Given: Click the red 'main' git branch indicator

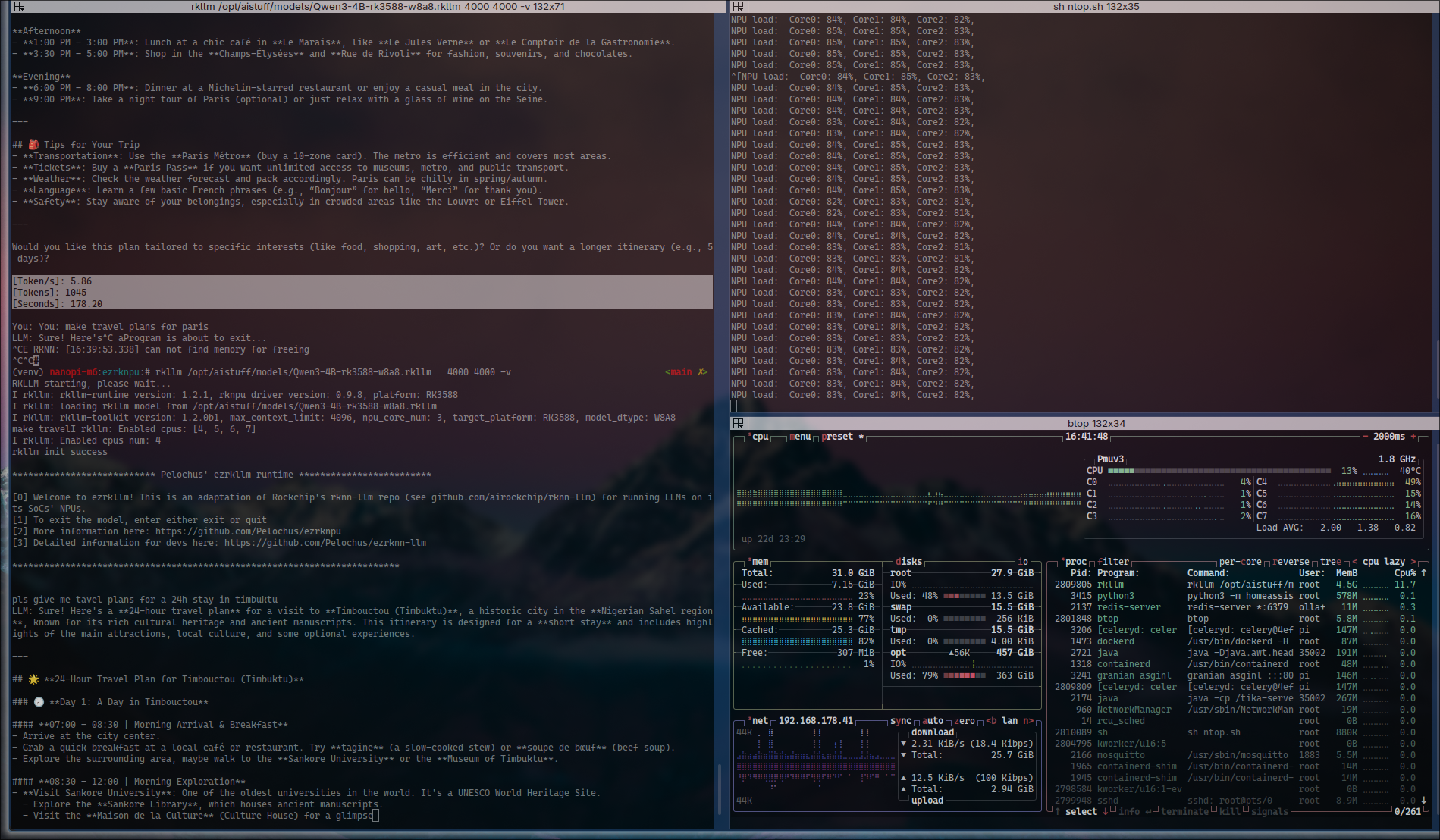Looking at the screenshot, I should (681, 372).
